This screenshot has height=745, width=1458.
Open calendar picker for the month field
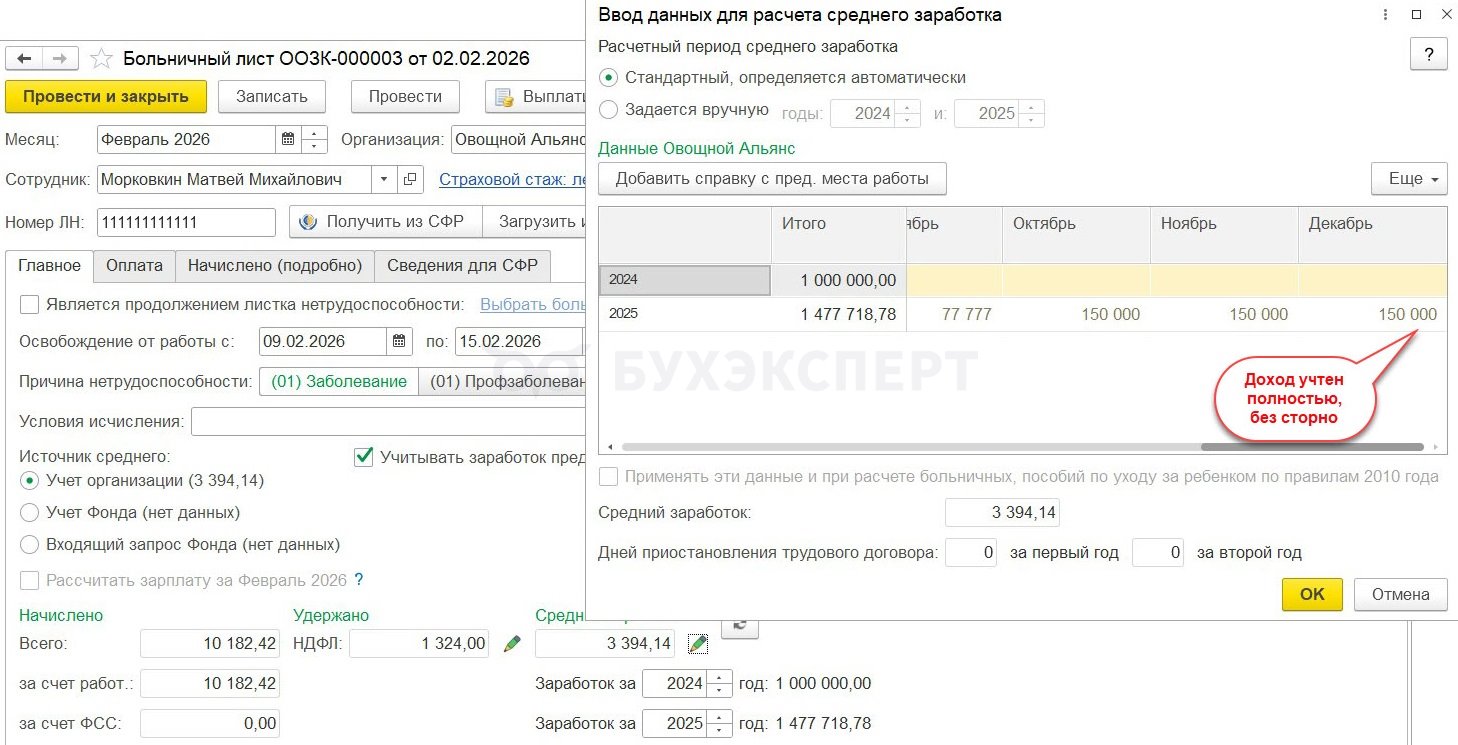coord(288,140)
